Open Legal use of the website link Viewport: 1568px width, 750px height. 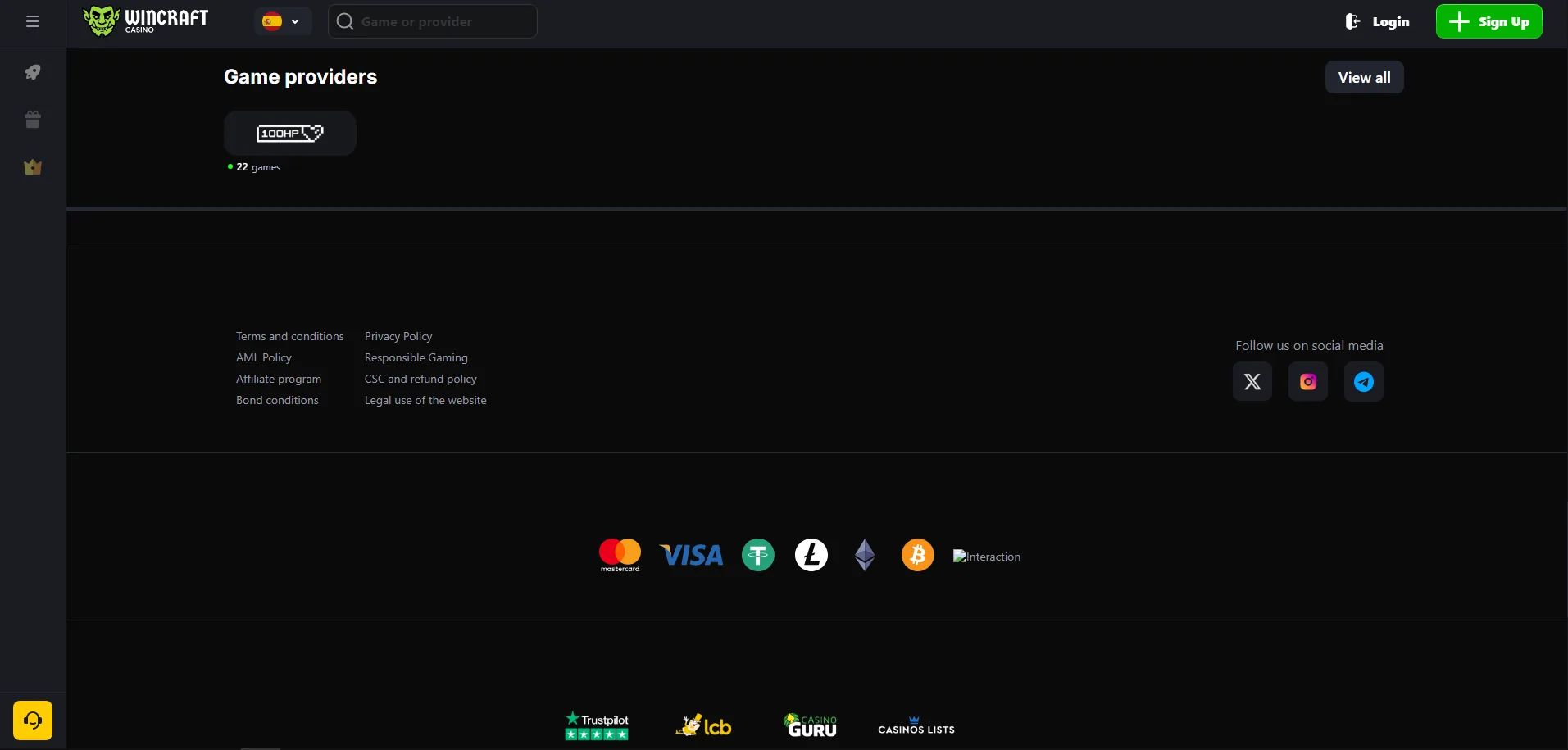tap(425, 400)
